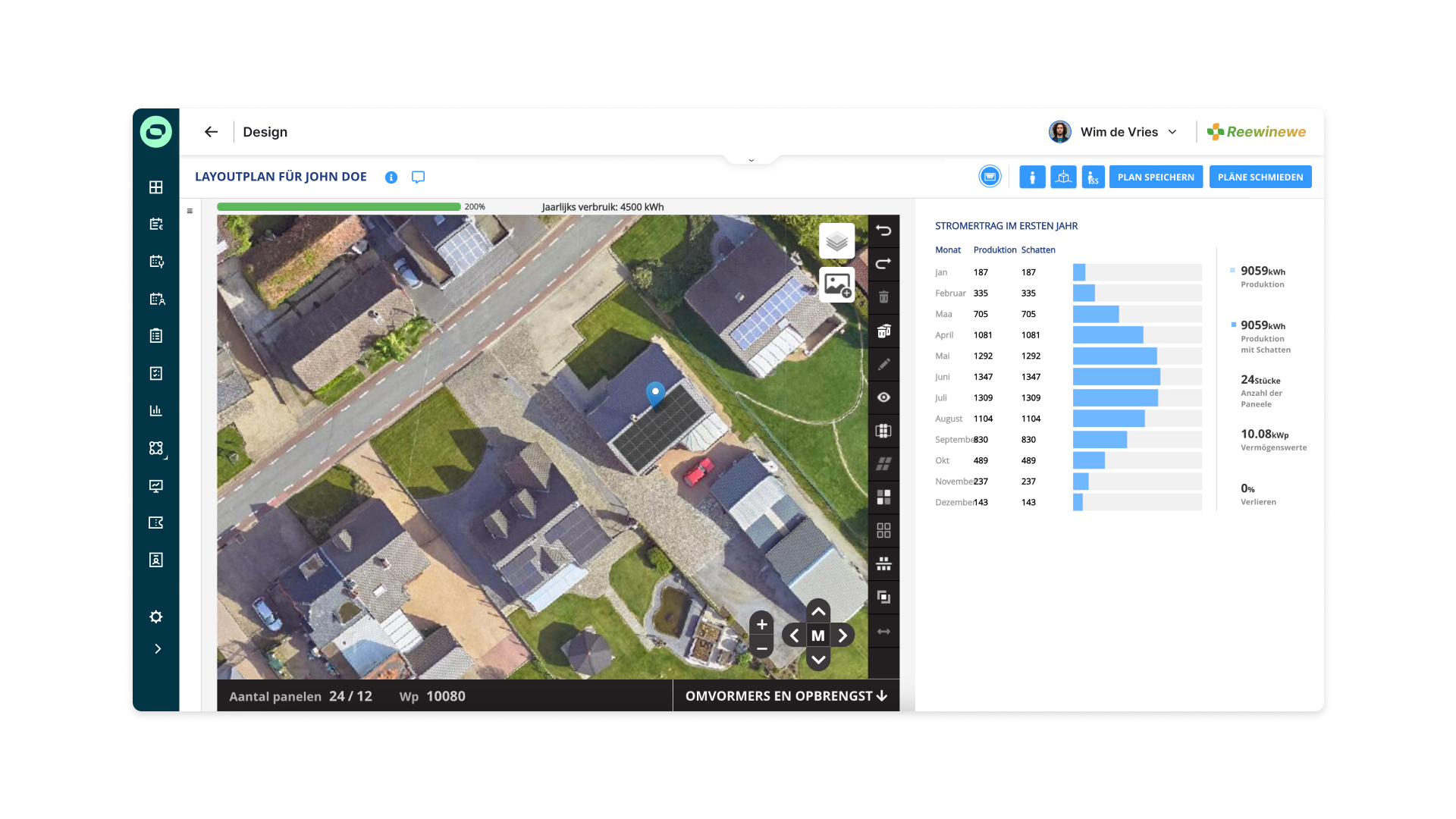Click the overlapping squares duplicate icon
1456x819 pixels.
pyautogui.click(x=883, y=597)
